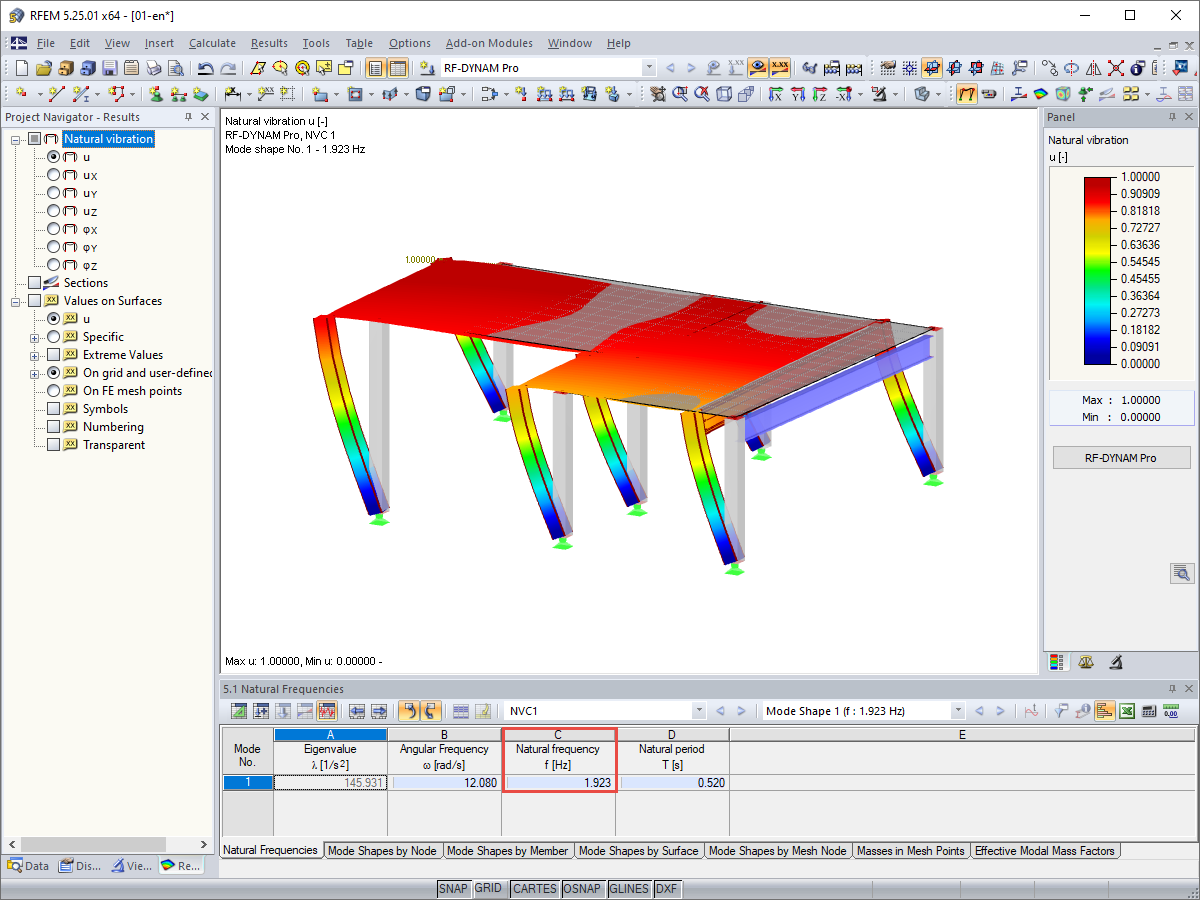Click the Undo icon

pyautogui.click(x=206, y=68)
